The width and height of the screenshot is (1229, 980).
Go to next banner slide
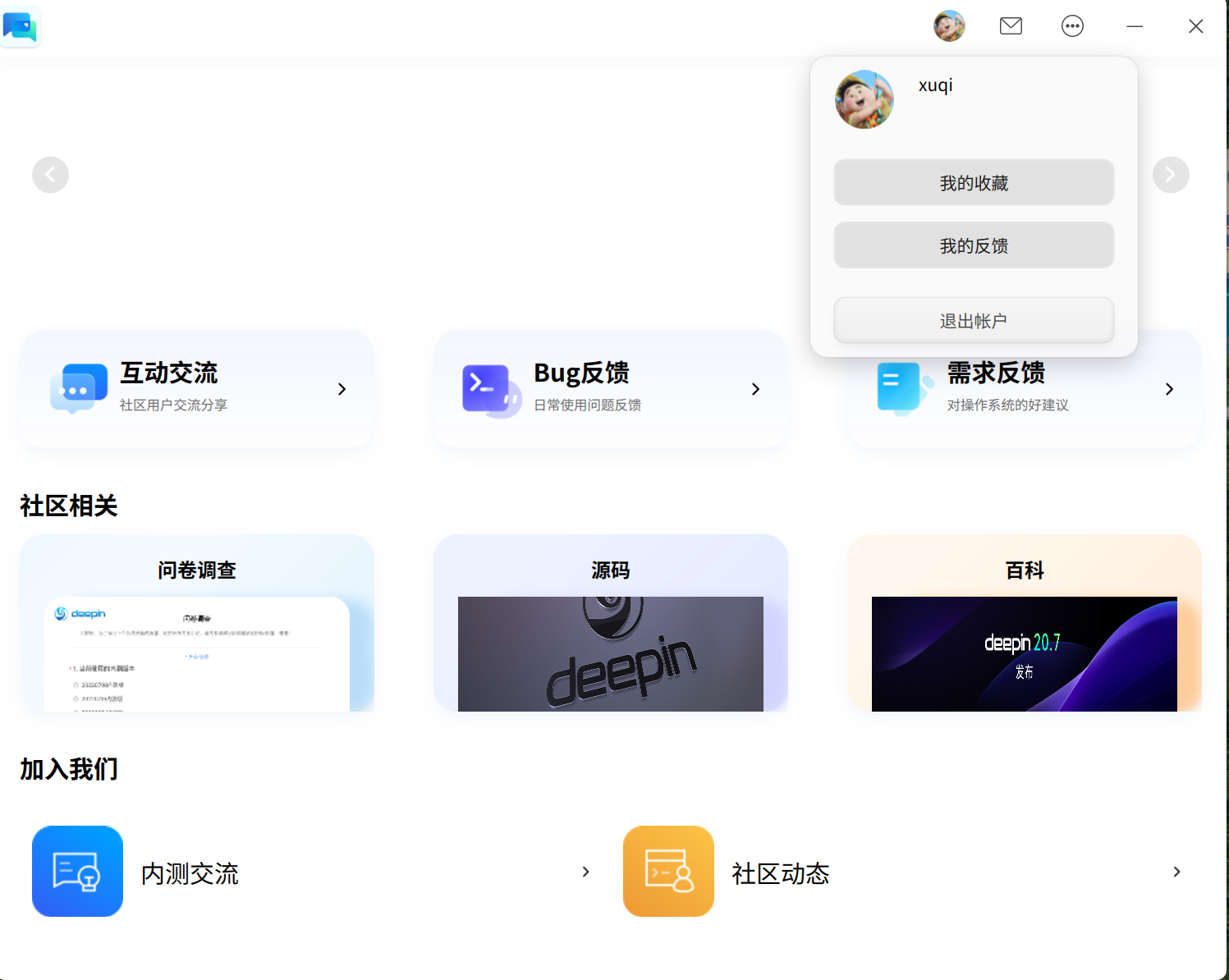(x=1171, y=175)
